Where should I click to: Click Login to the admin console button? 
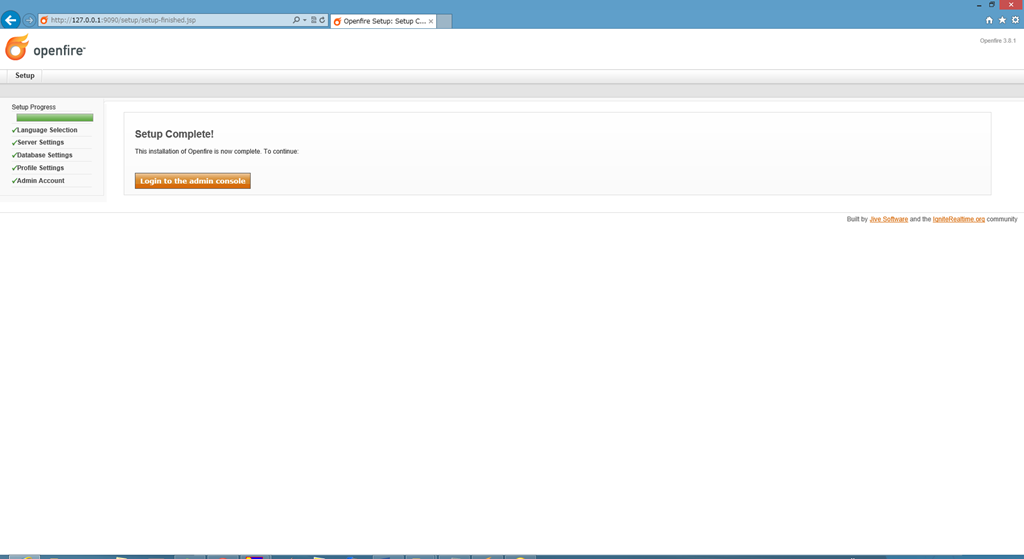(x=193, y=181)
